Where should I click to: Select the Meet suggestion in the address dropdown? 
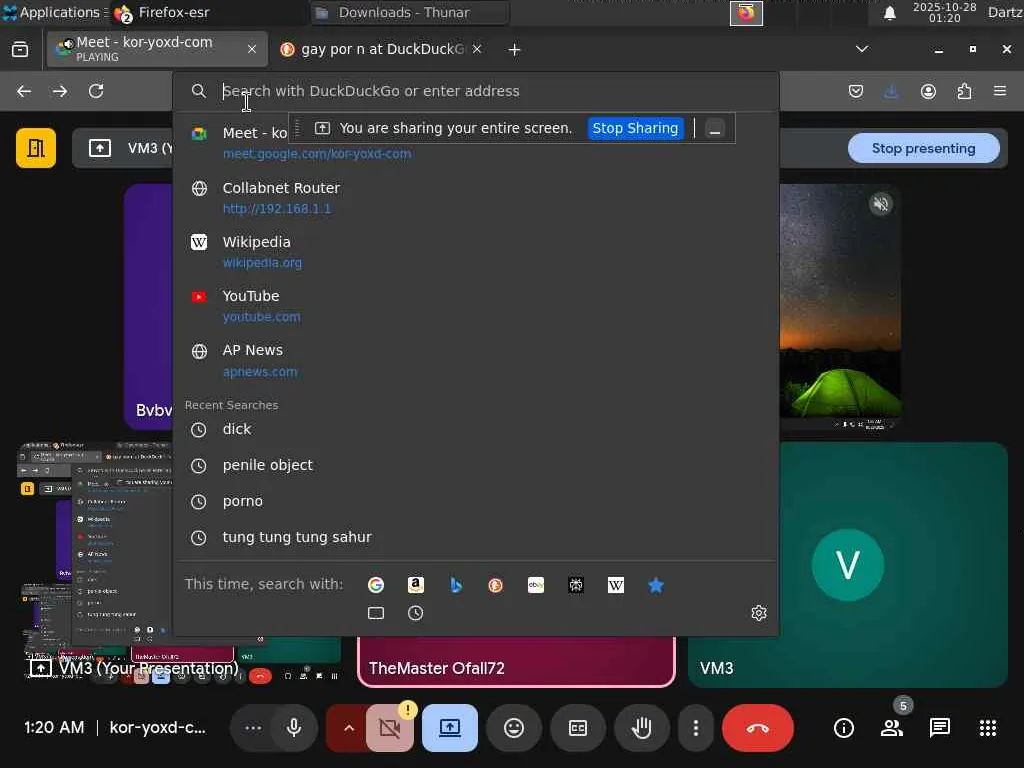pyautogui.click(x=475, y=143)
